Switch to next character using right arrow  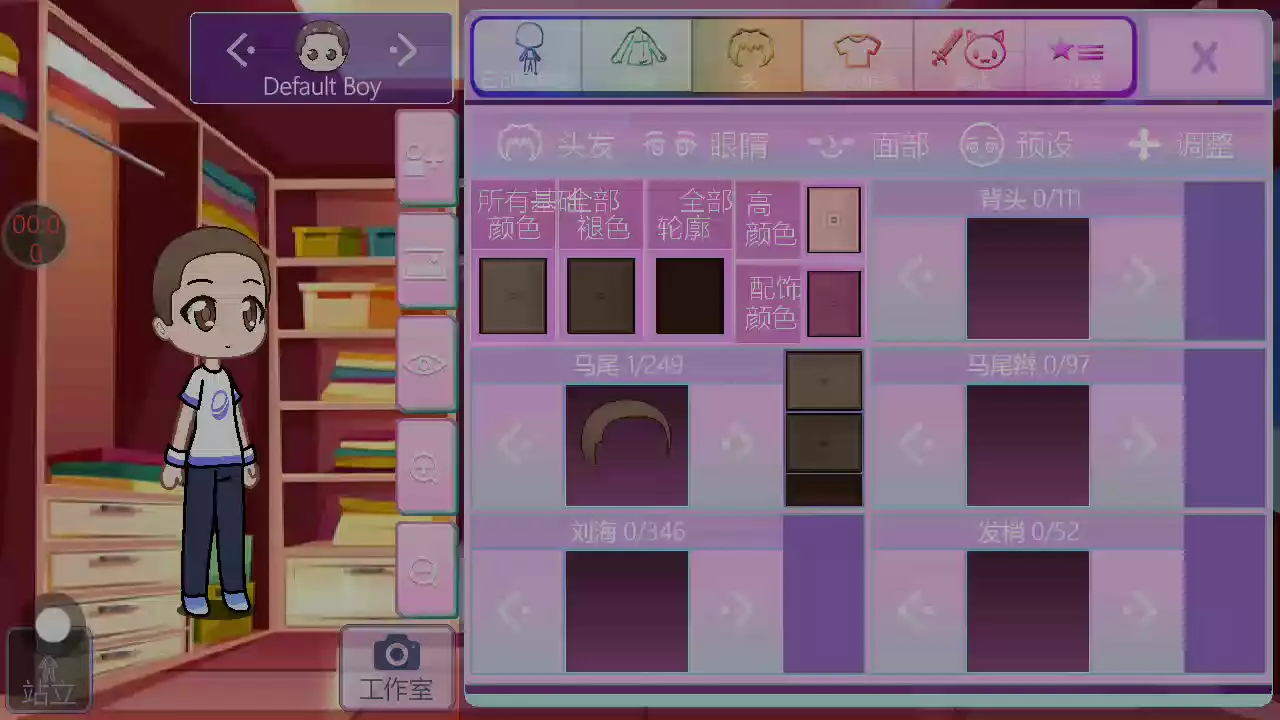pyautogui.click(x=403, y=50)
